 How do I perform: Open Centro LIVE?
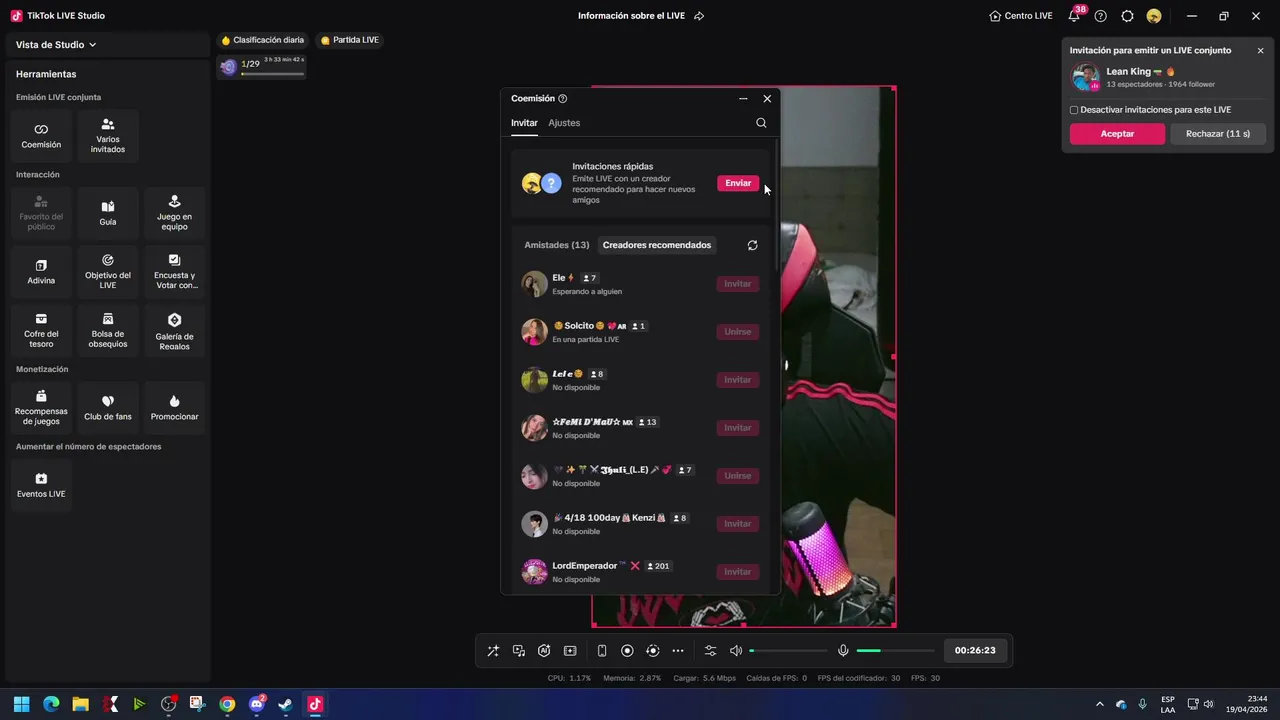click(x=1021, y=16)
